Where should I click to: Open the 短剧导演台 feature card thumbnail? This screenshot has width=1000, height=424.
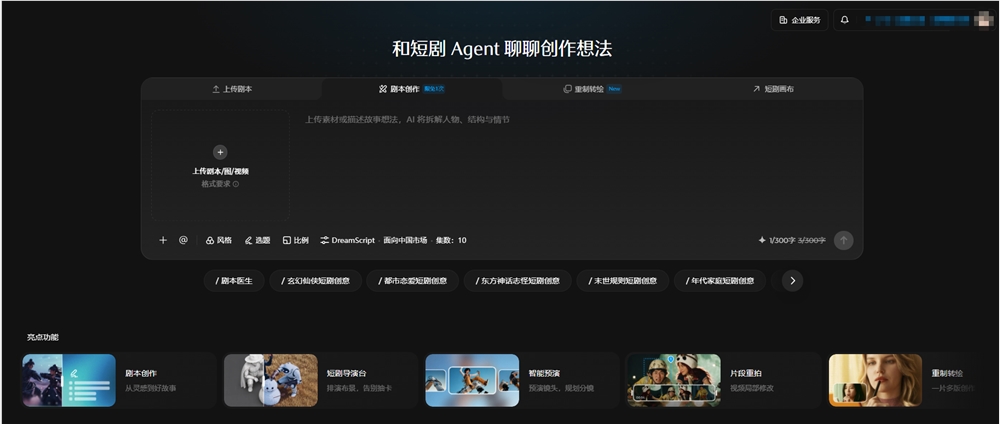point(271,381)
